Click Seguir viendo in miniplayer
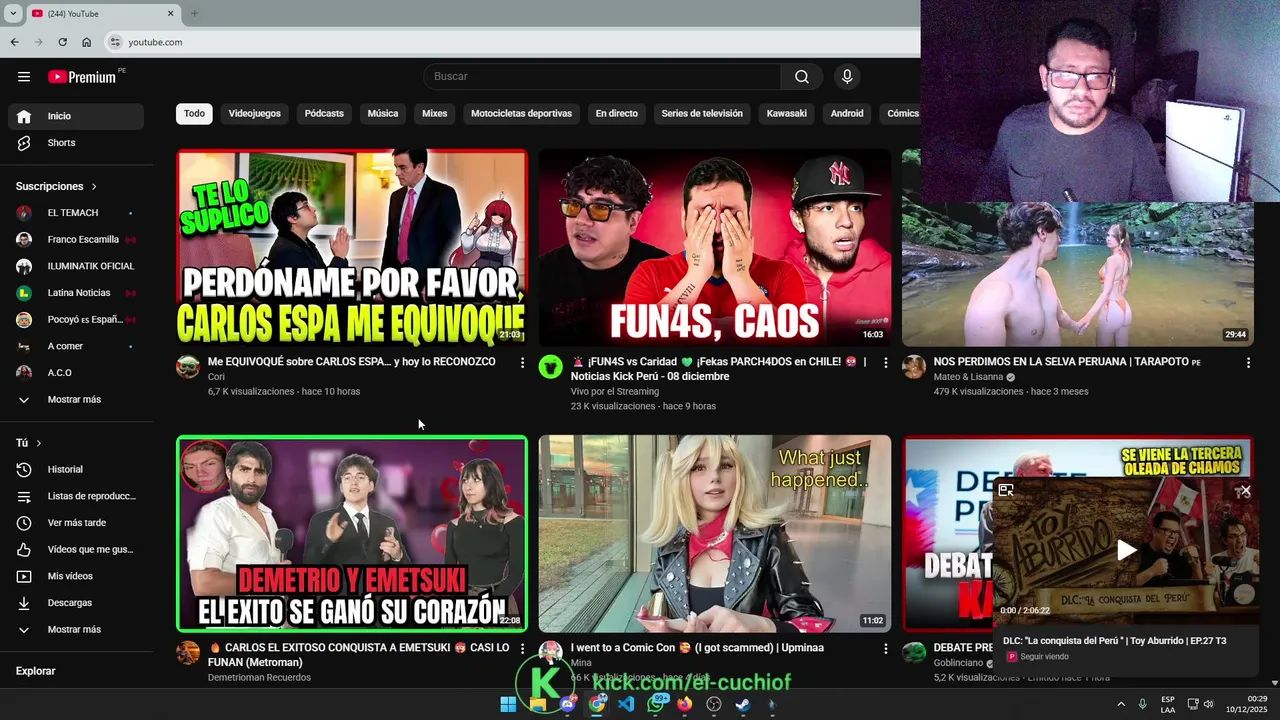 (1044, 657)
